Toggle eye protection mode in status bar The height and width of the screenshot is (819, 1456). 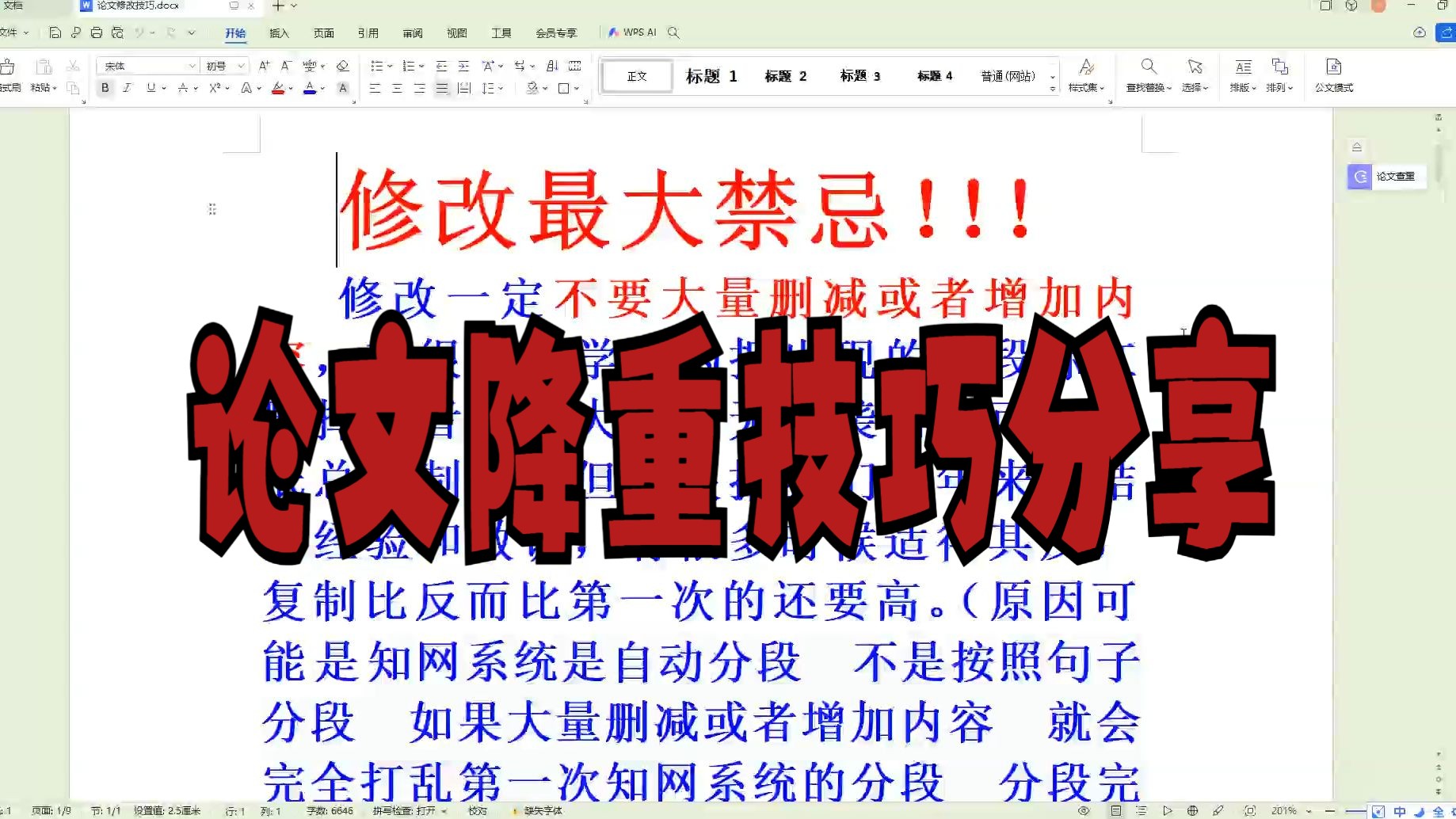[x=1084, y=810]
